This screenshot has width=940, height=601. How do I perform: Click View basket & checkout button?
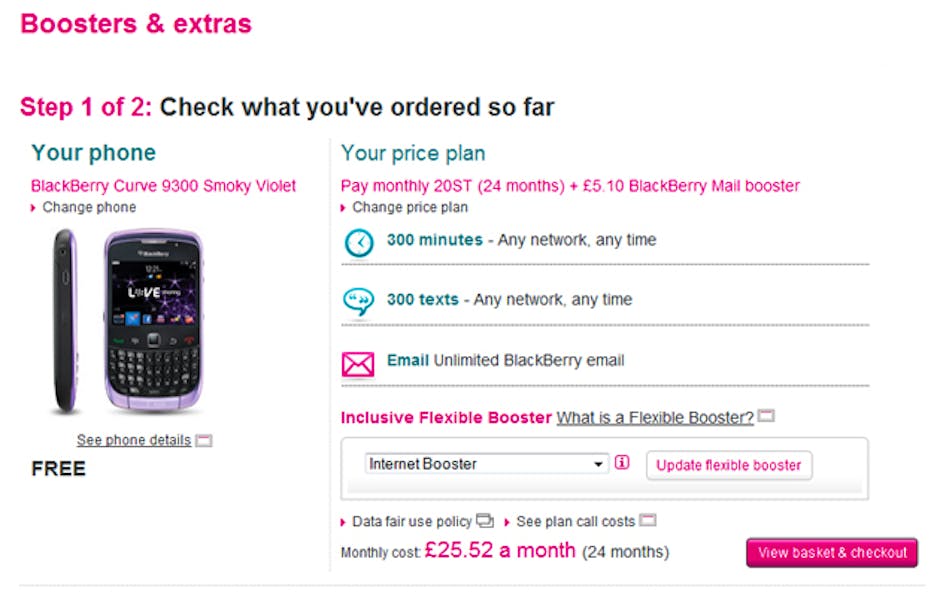(x=831, y=552)
